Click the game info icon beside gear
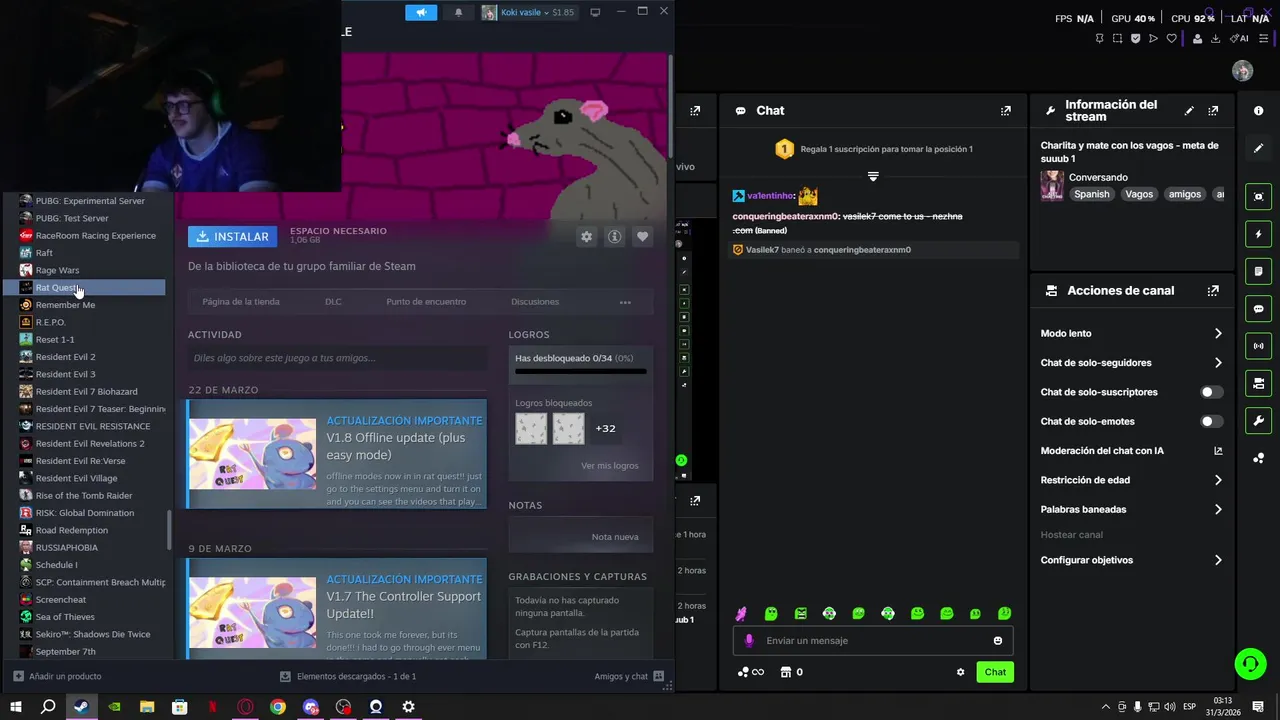The height and width of the screenshot is (720, 1280). tap(615, 236)
